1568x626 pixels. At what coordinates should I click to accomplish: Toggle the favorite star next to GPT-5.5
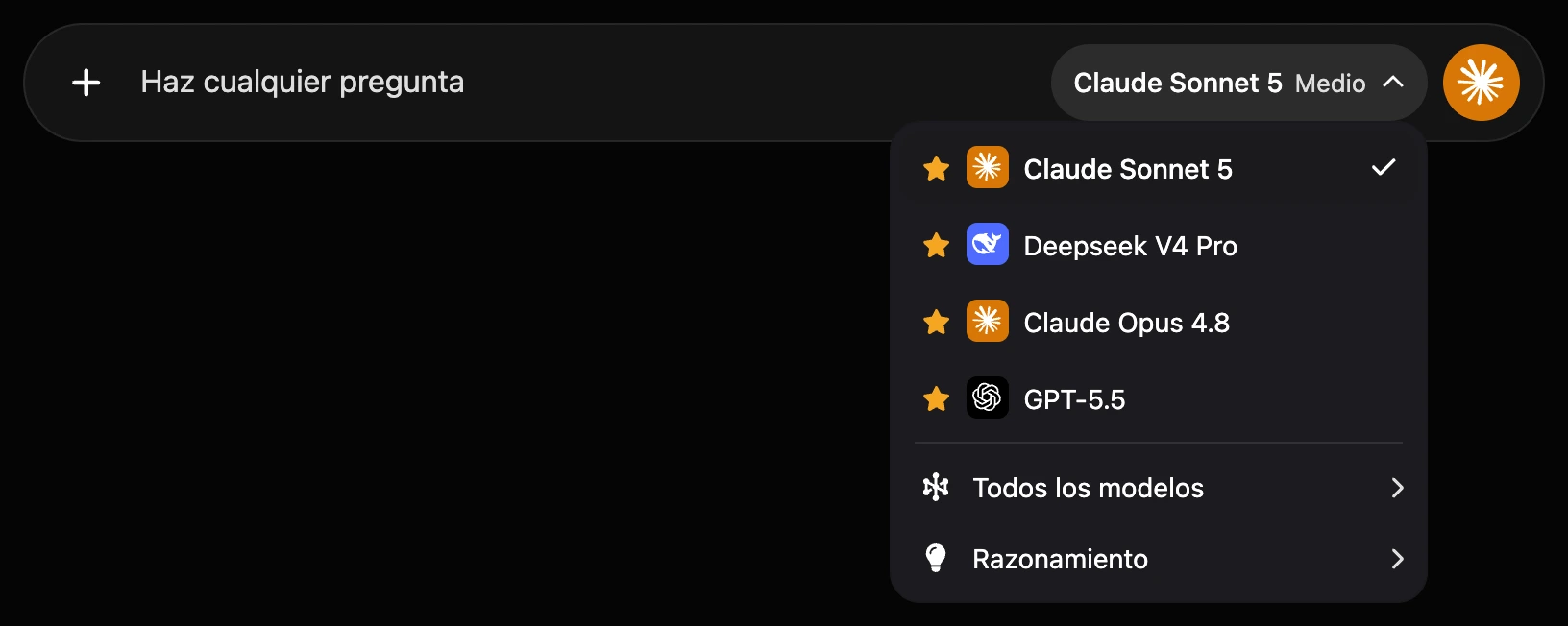click(936, 398)
